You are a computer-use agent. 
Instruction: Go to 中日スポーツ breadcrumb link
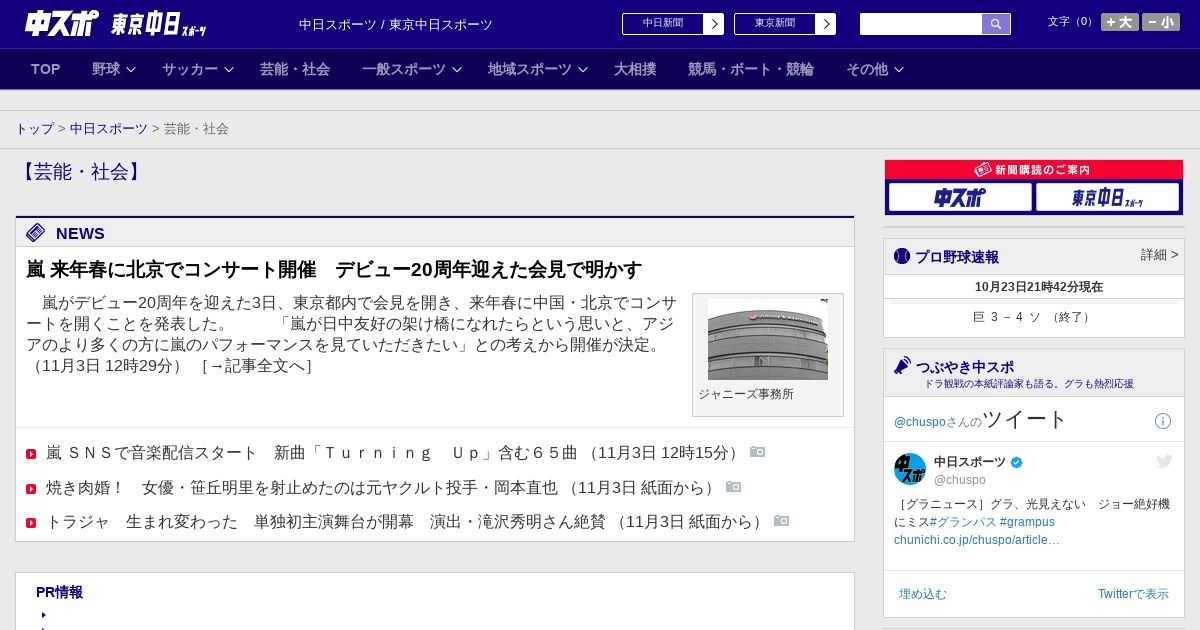(109, 129)
